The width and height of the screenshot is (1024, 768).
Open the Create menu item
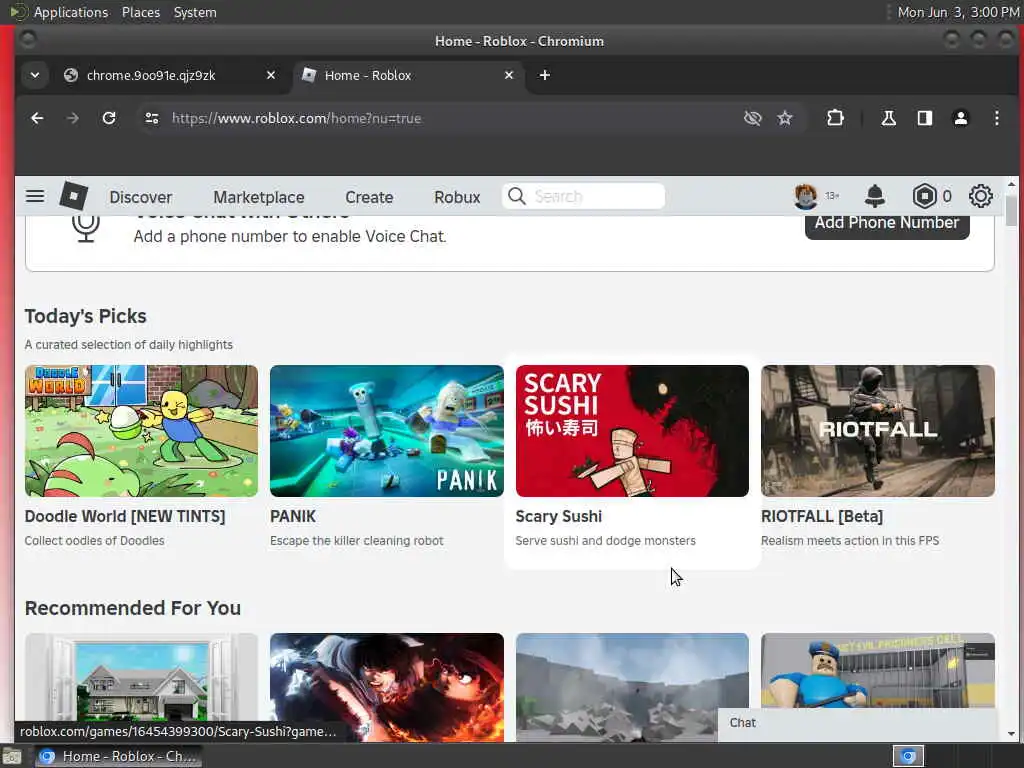click(369, 197)
